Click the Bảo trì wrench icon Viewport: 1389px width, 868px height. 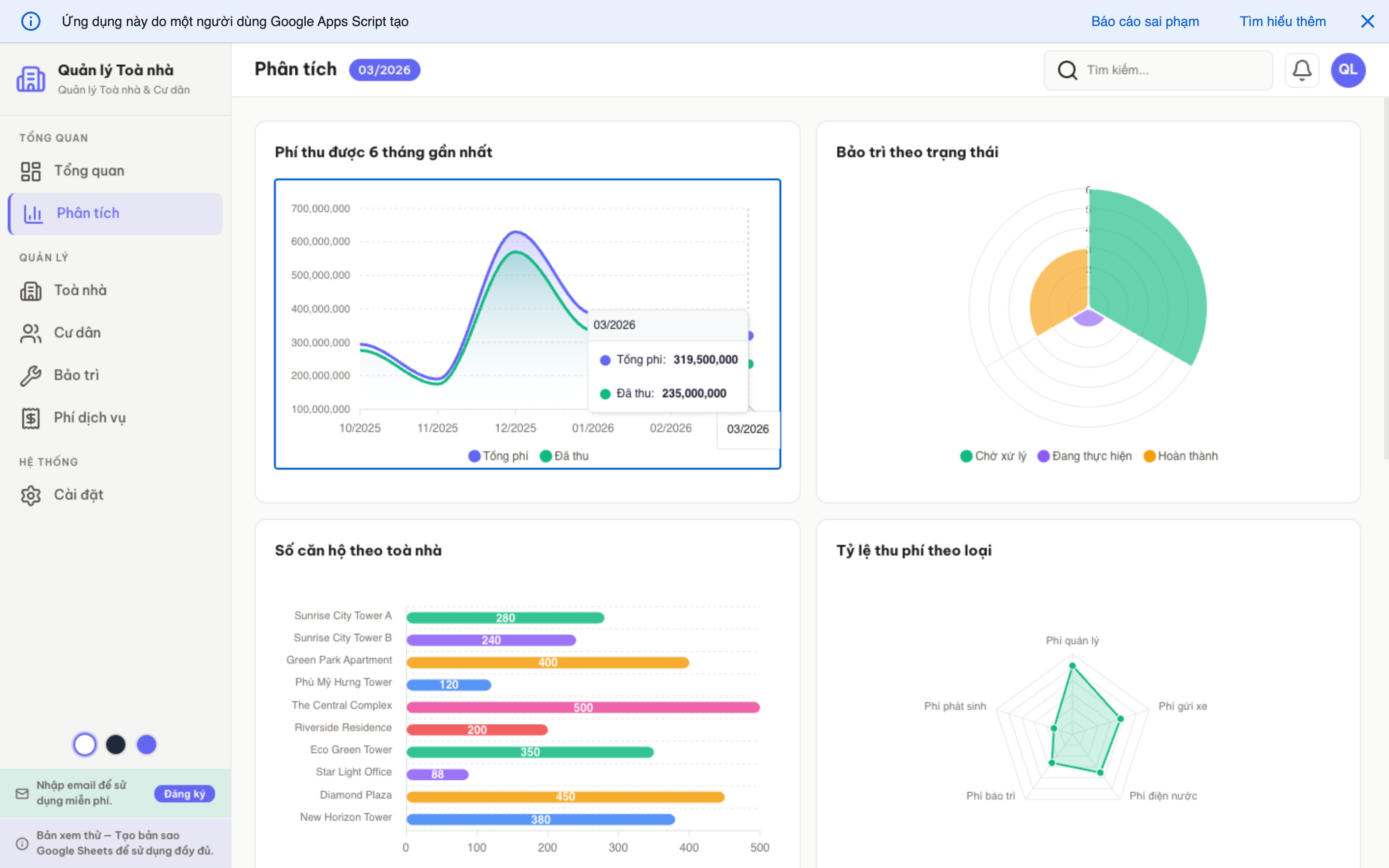[30, 376]
